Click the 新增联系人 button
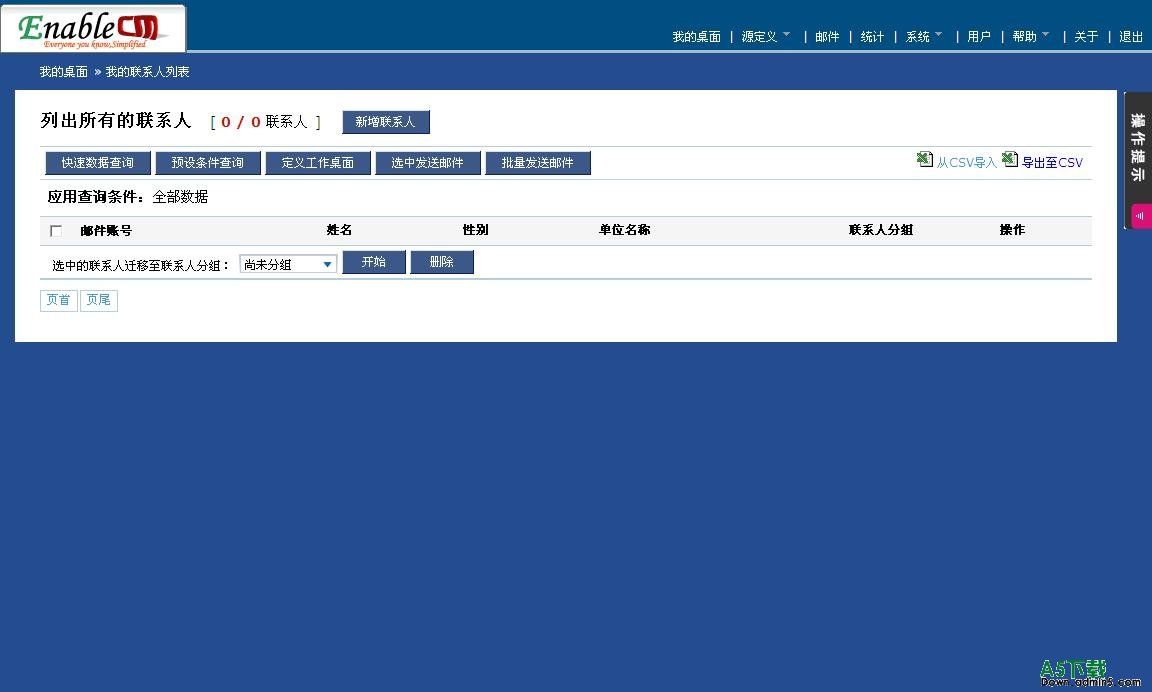This screenshot has width=1152, height=692. coord(386,122)
